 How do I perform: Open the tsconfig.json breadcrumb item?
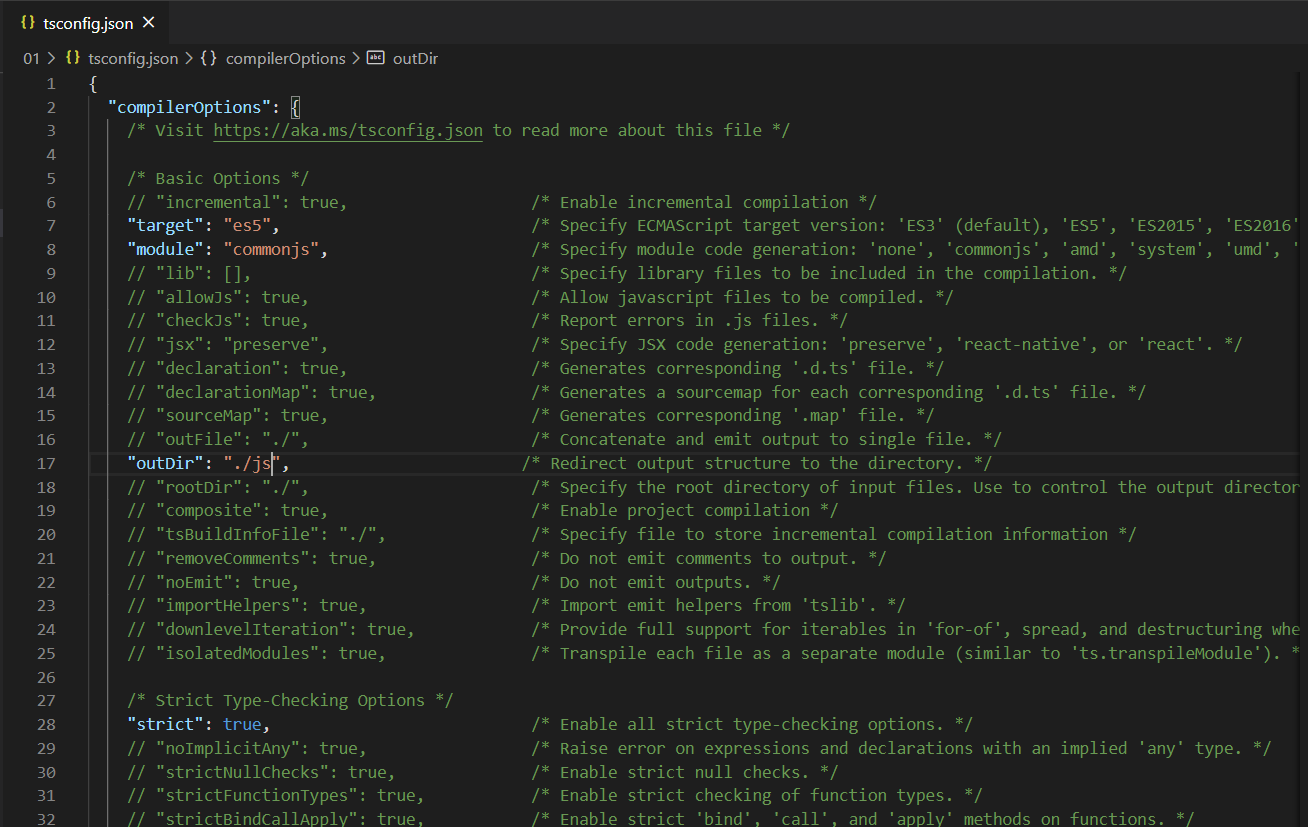133,58
